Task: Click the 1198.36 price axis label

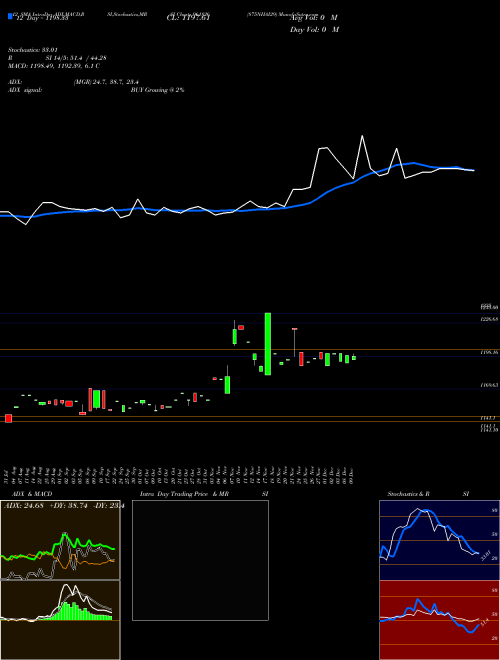Action: point(489,352)
